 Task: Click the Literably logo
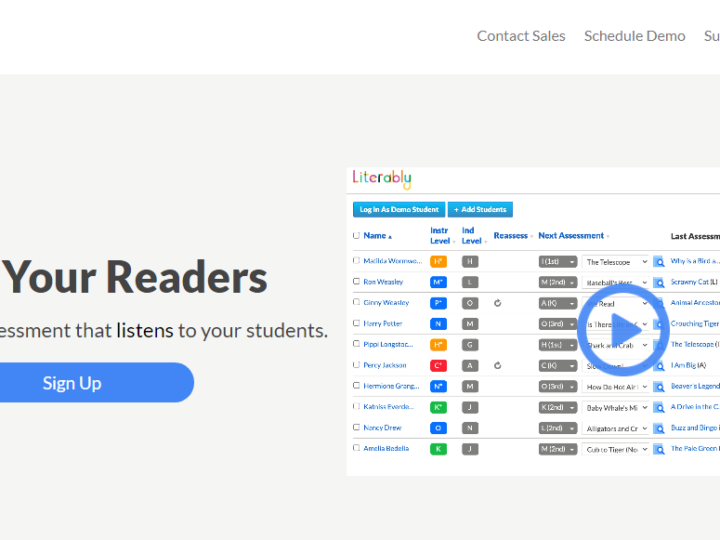(x=382, y=179)
